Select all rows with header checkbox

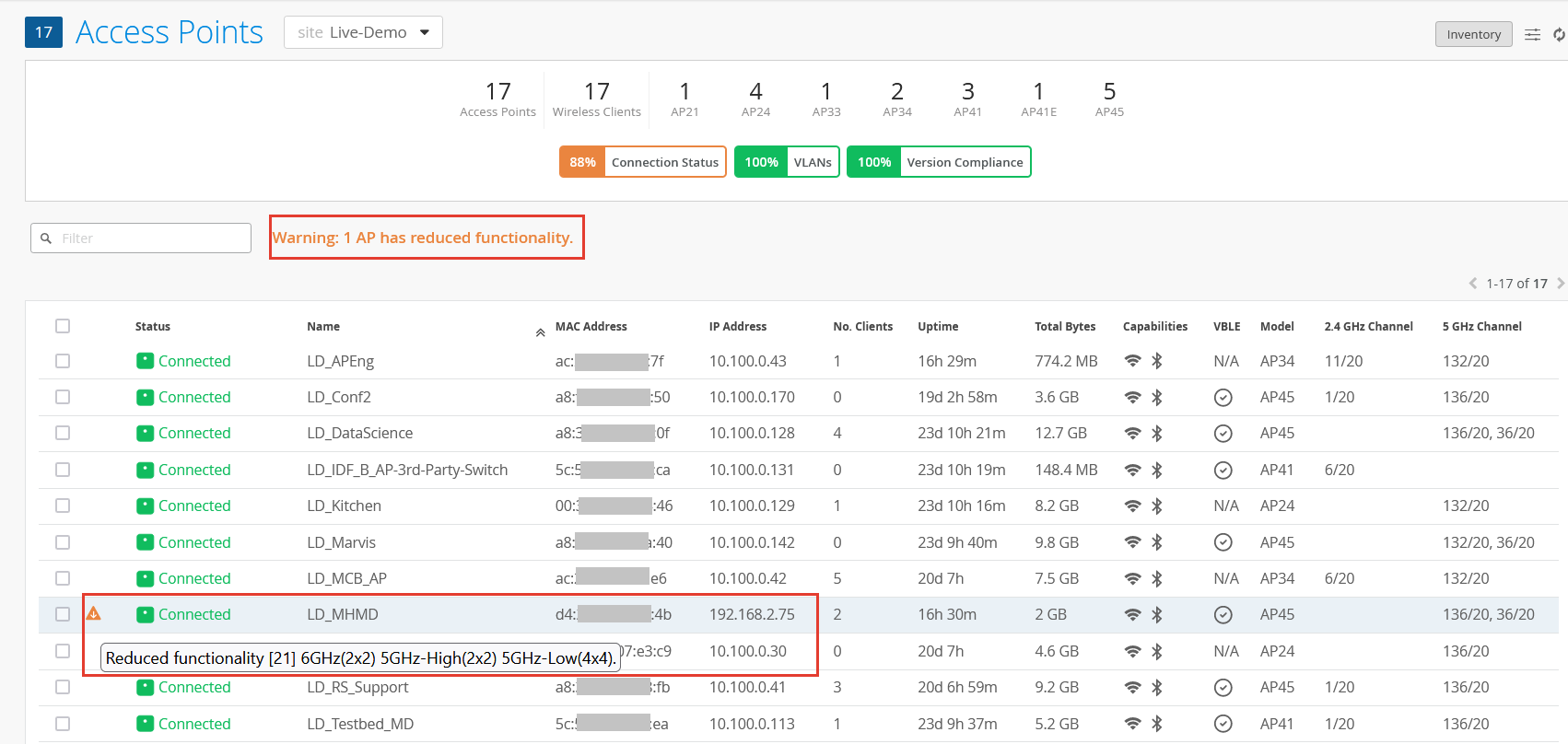[63, 326]
